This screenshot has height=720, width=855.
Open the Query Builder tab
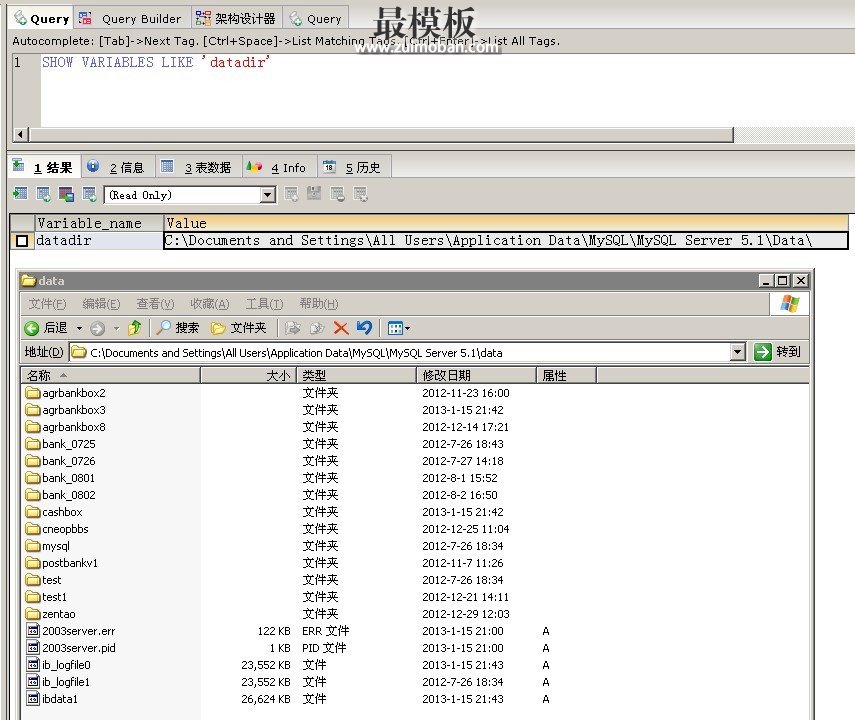pyautogui.click(x=131, y=19)
